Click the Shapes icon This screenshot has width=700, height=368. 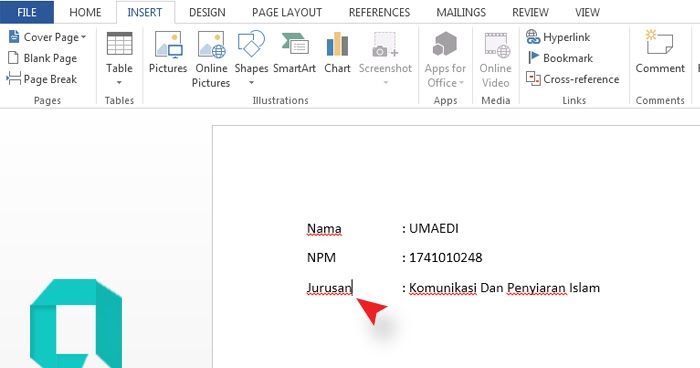pyautogui.click(x=251, y=44)
